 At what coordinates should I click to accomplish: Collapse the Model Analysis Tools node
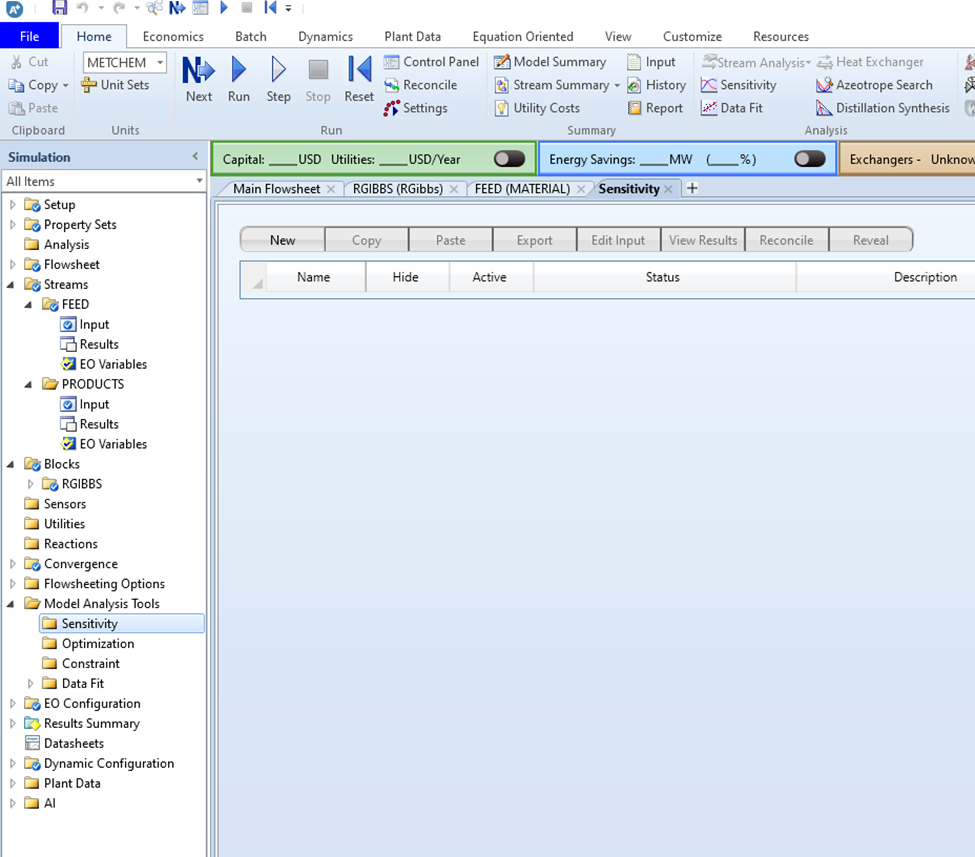11,603
